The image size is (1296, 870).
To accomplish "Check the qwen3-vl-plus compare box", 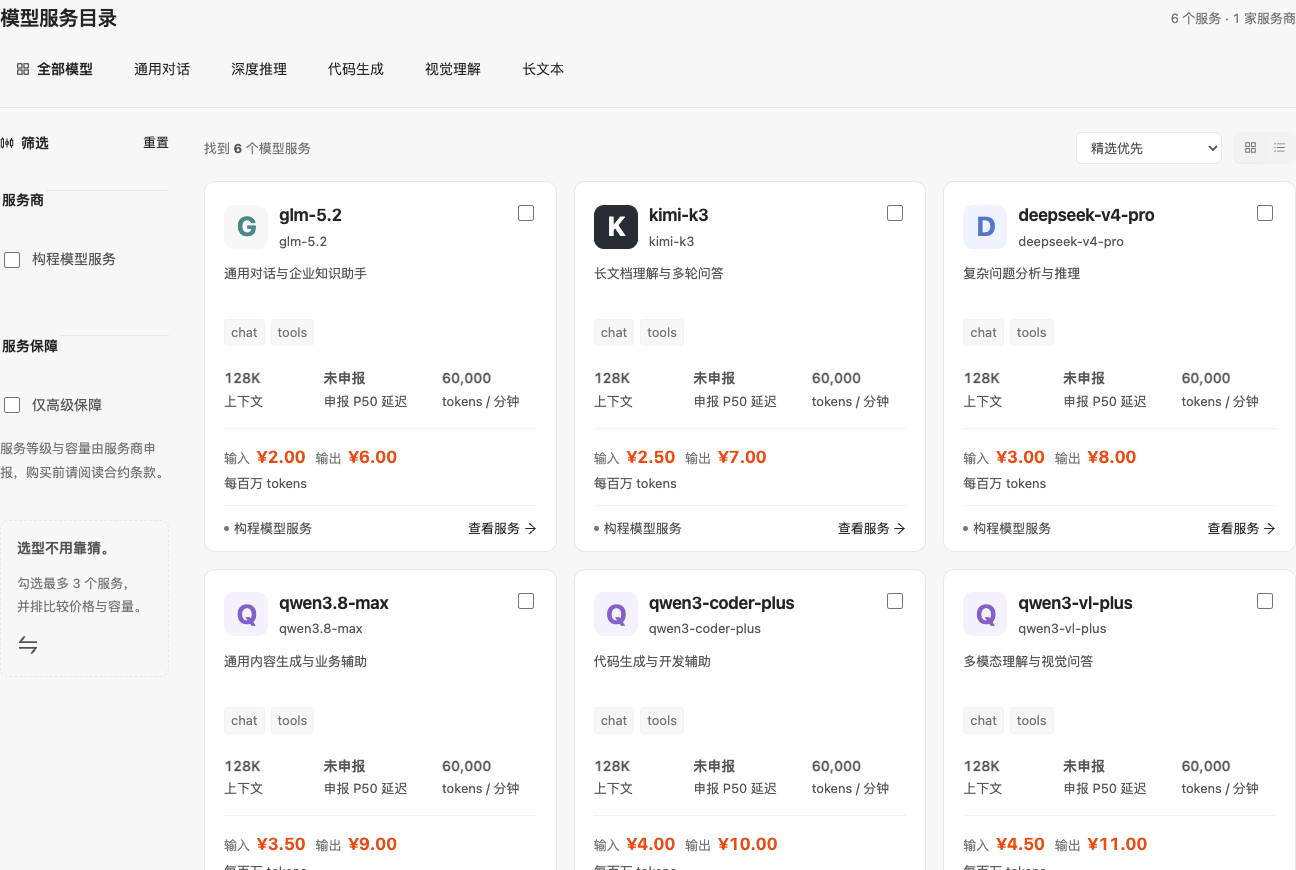I will click(1265, 601).
